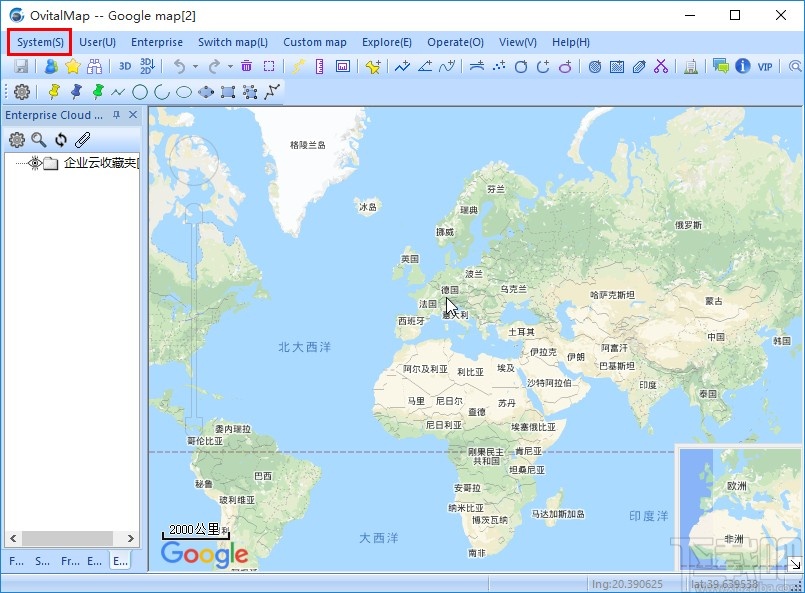Open the Help(H) menu
The width and height of the screenshot is (805, 593).
tap(570, 42)
